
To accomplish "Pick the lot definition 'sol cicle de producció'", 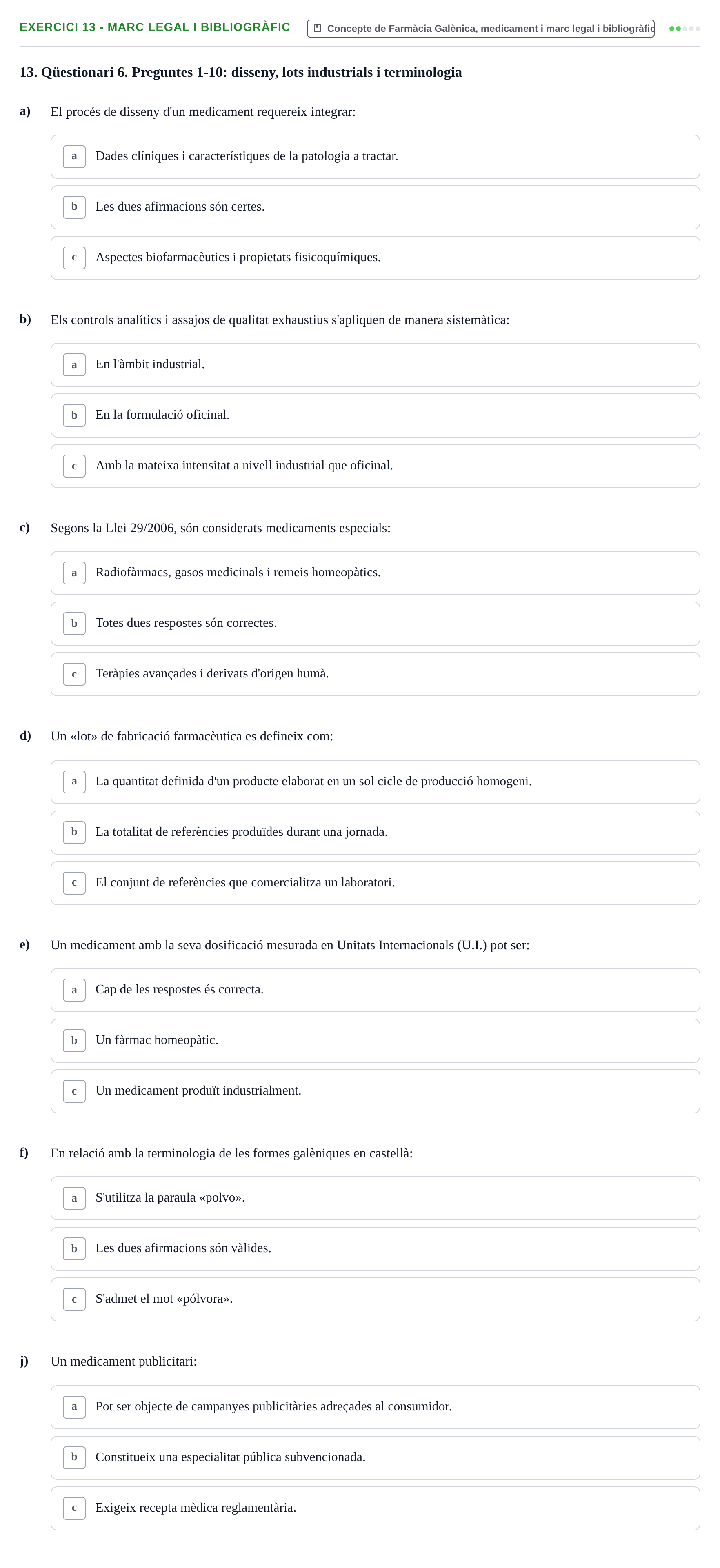I will (375, 782).
